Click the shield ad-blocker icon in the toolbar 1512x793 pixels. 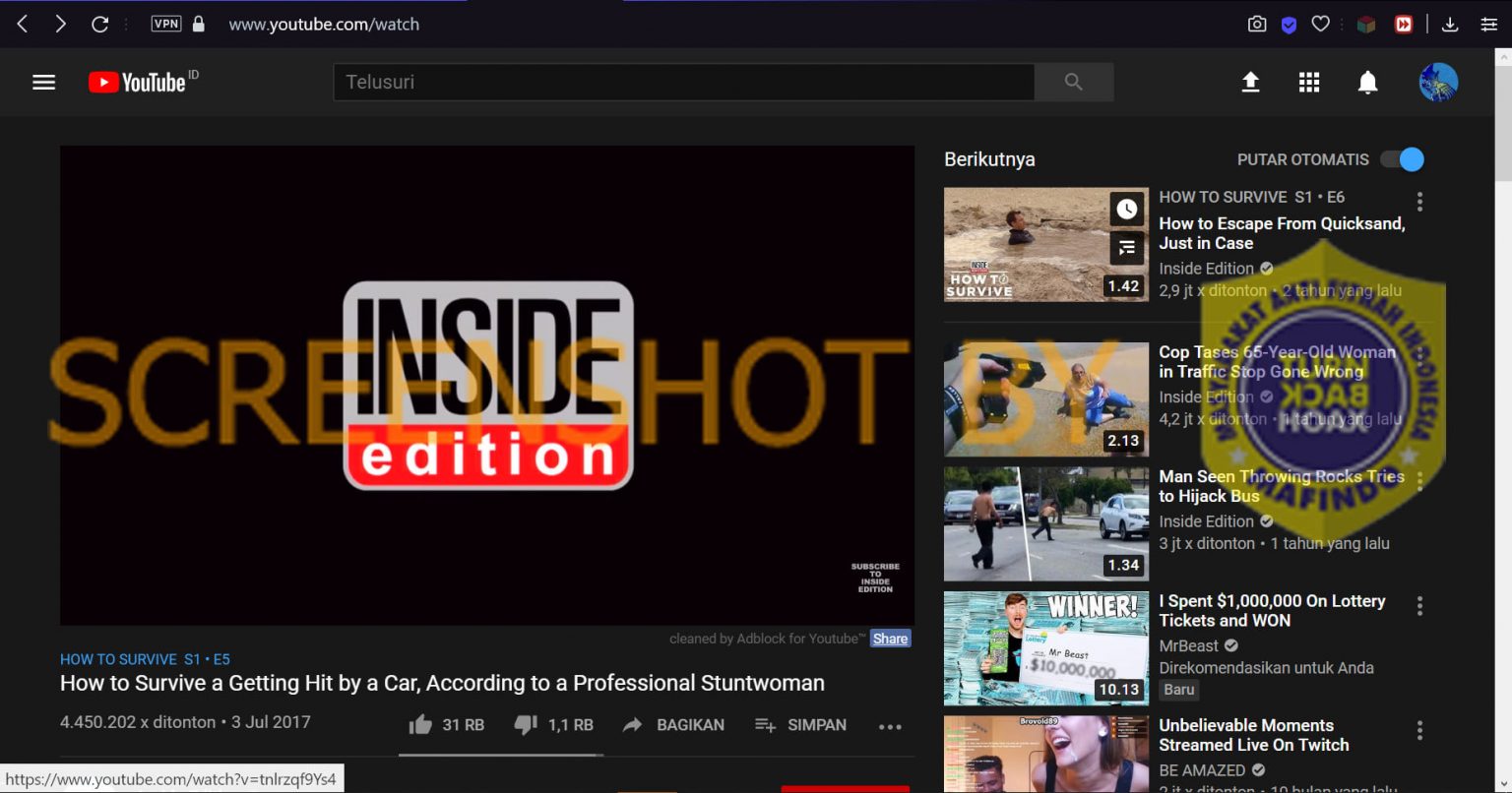pos(1289,25)
